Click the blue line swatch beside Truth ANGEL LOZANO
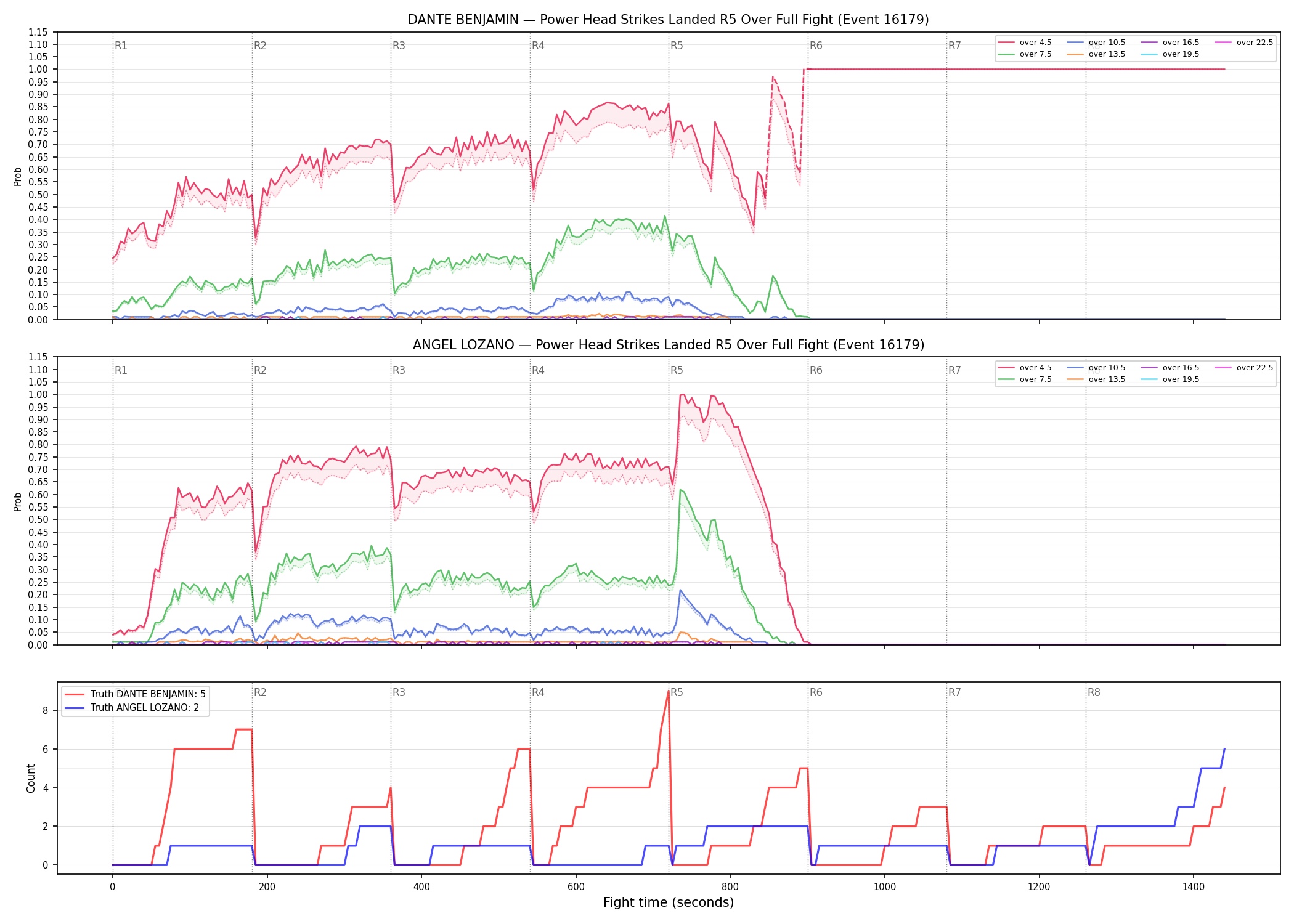This screenshot has height=924, width=1294. click(x=75, y=708)
